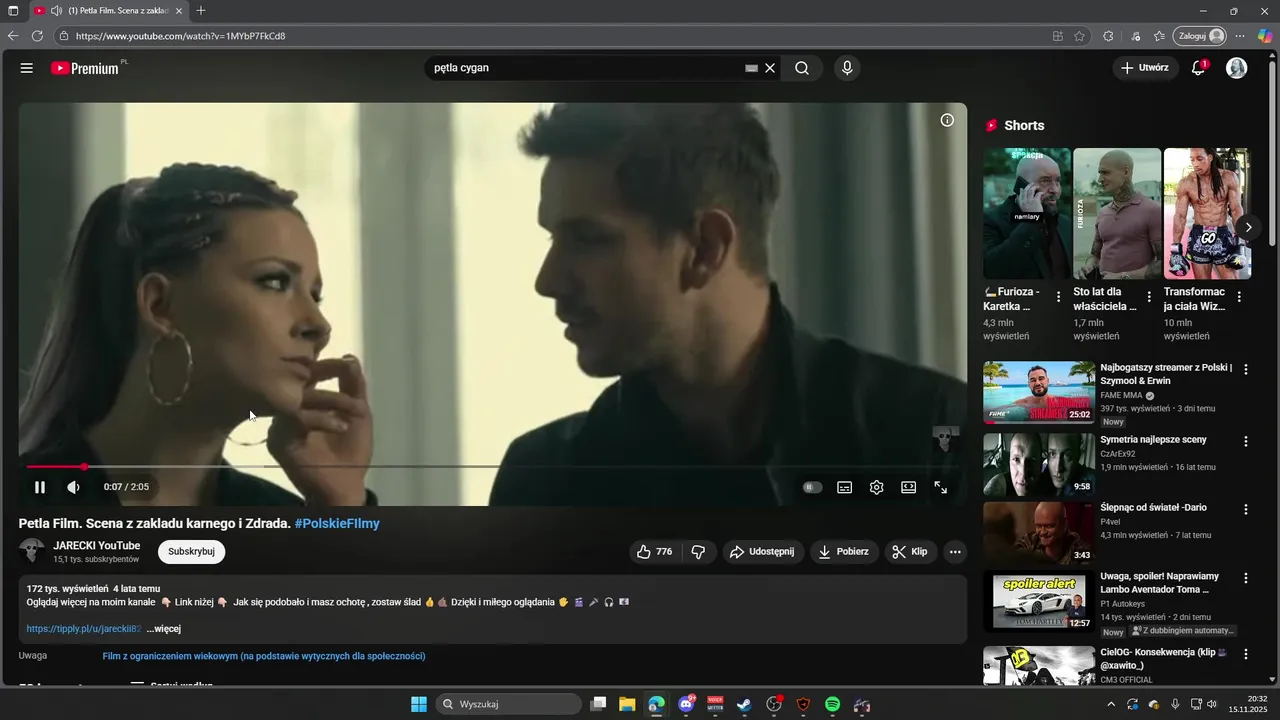
Task: Open Spotify from the taskbar
Action: [833, 704]
